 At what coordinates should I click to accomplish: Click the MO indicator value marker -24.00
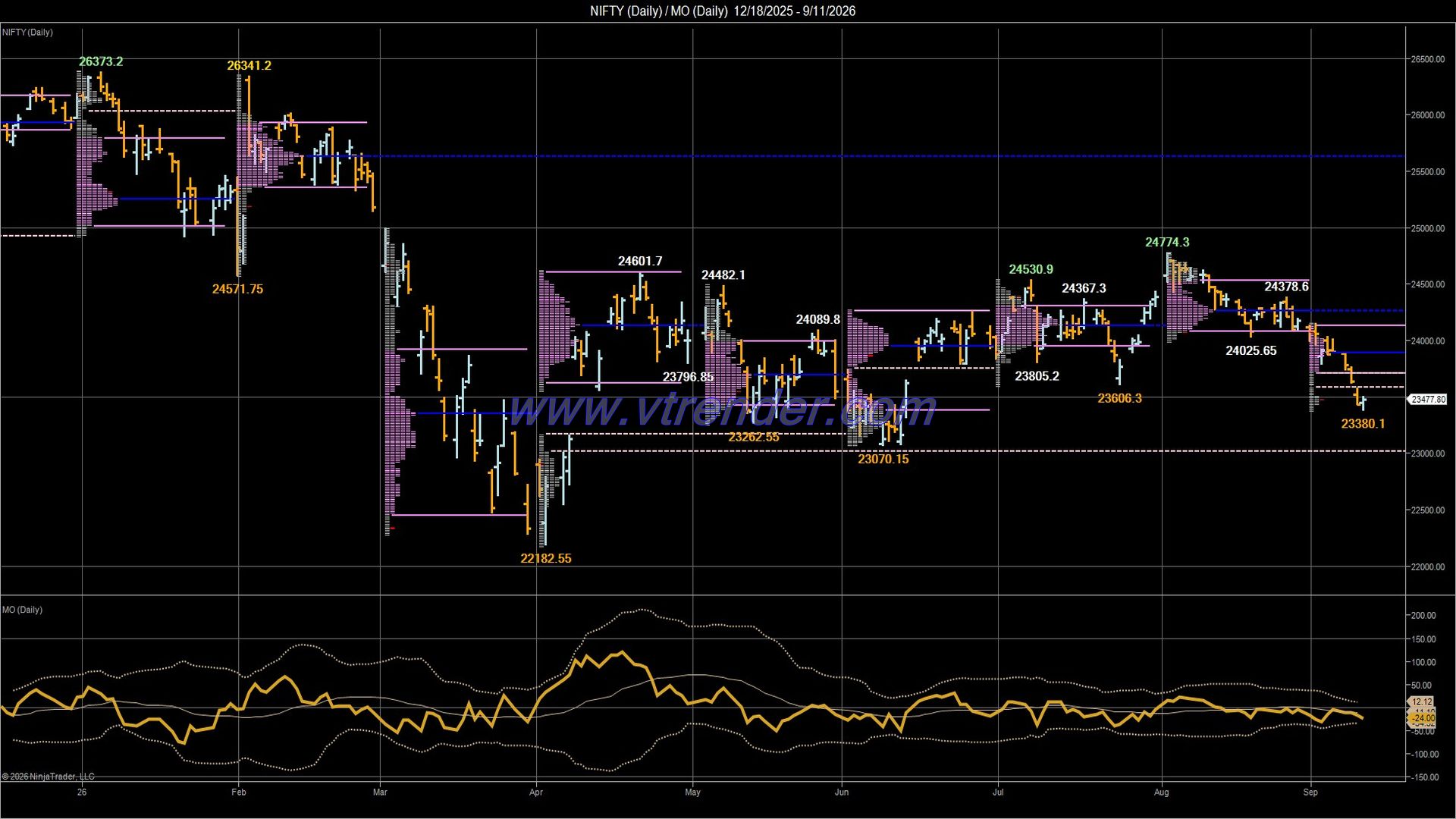(x=1422, y=717)
